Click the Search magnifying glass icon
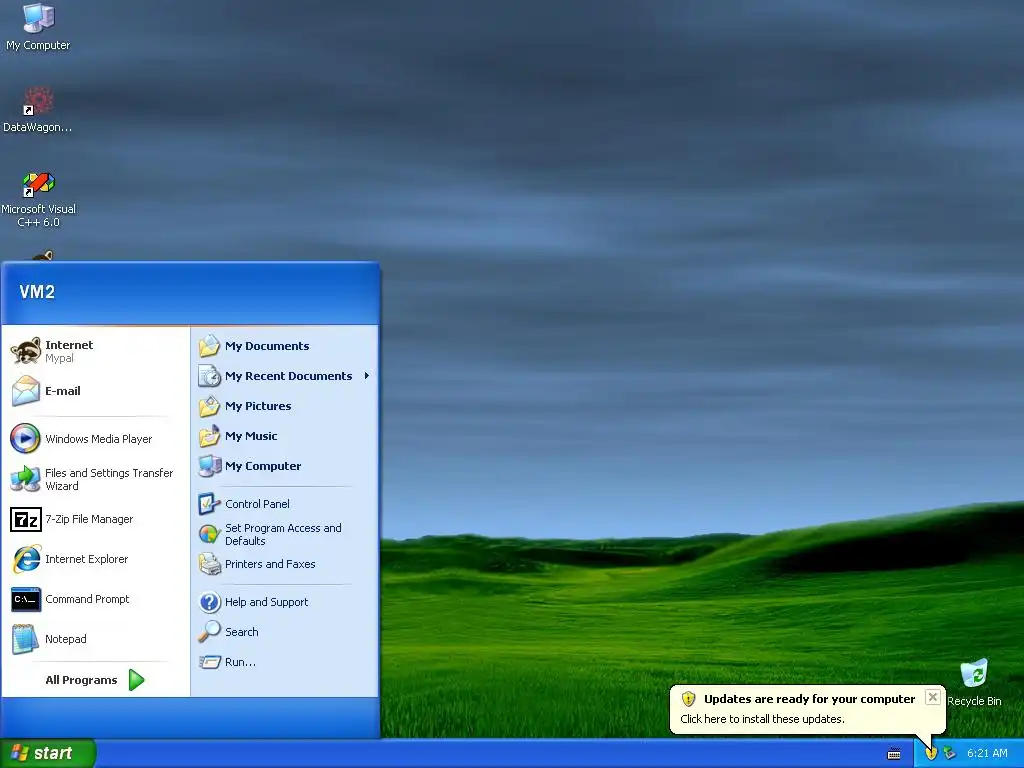The image size is (1024, 768). pos(210,632)
